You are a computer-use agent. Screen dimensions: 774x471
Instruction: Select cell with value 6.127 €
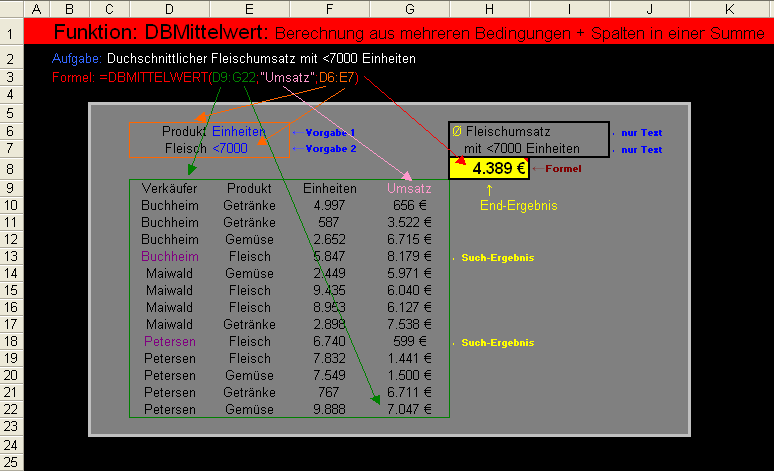point(409,308)
